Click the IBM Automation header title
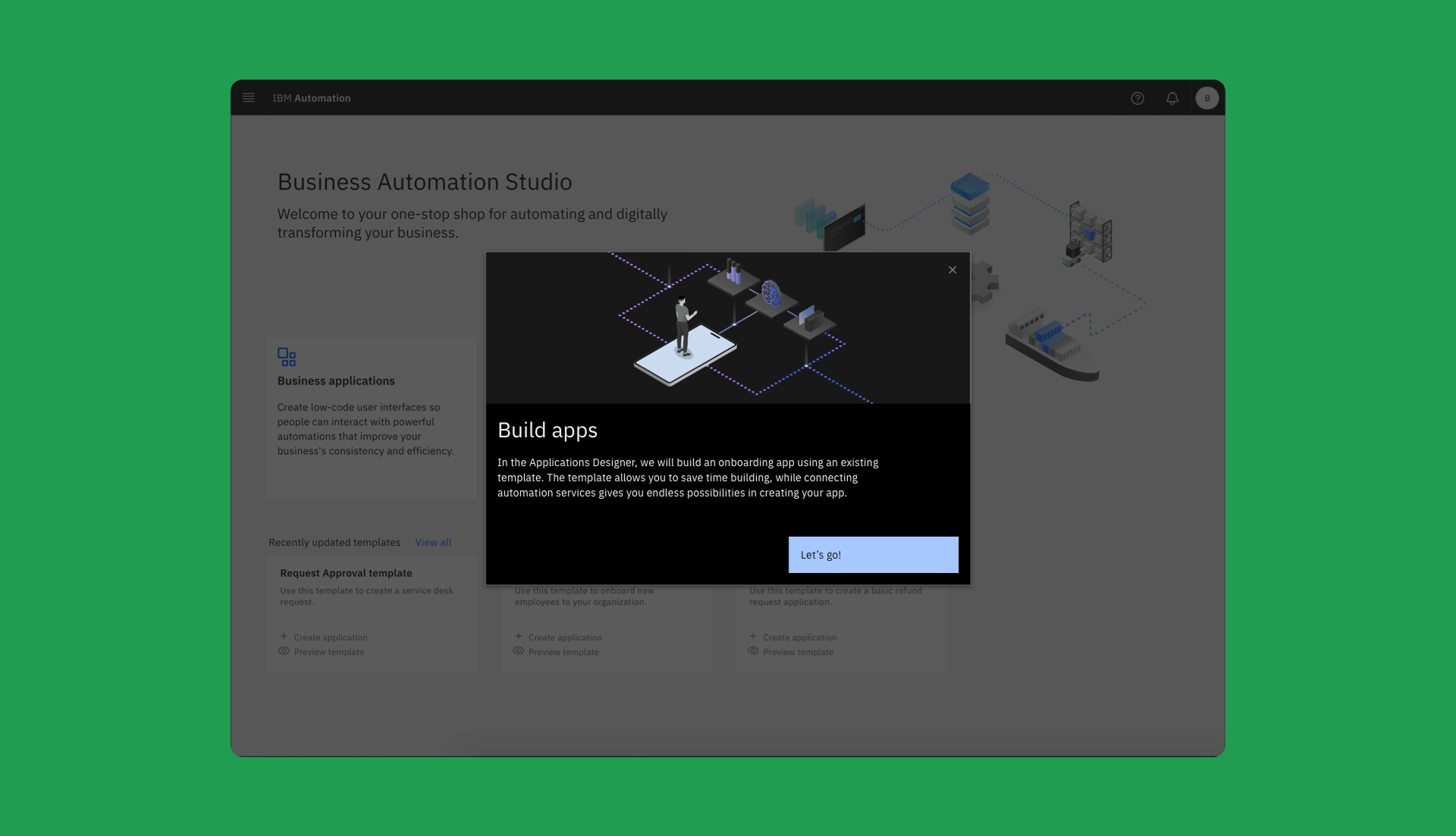The height and width of the screenshot is (836, 1456). [x=312, y=98]
